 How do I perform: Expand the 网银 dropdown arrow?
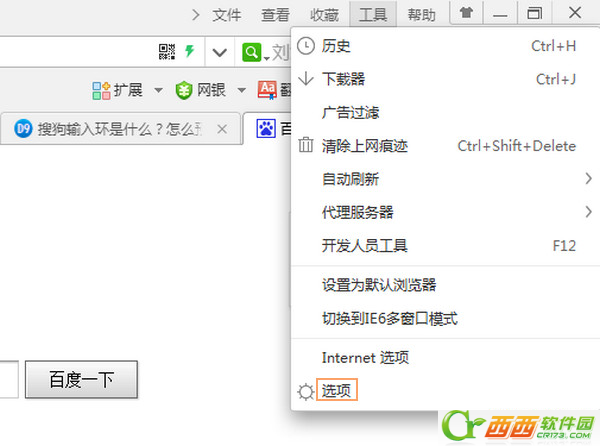coord(241,91)
